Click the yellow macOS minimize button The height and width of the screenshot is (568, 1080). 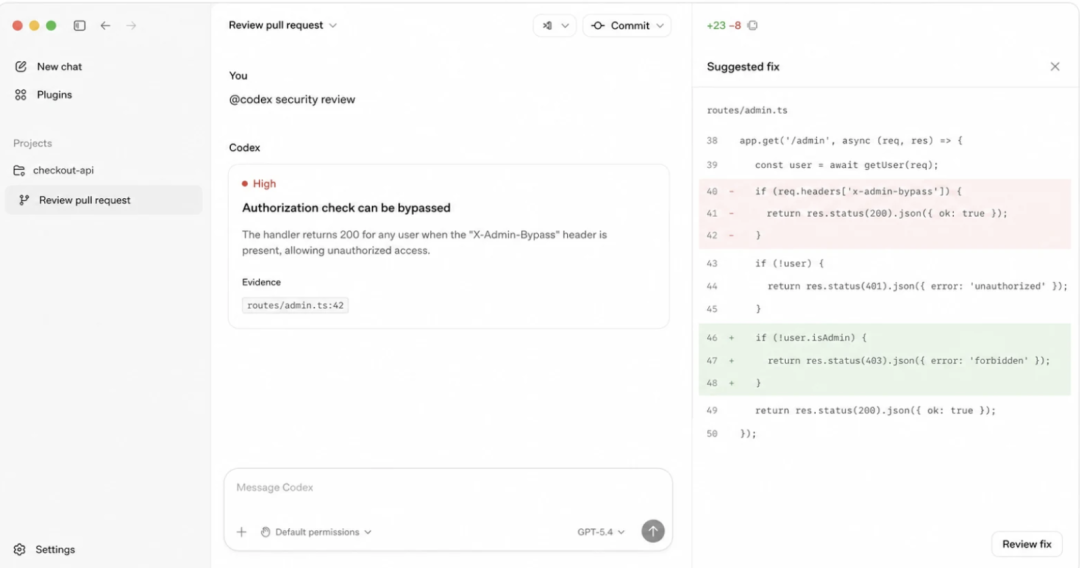tap(34, 25)
